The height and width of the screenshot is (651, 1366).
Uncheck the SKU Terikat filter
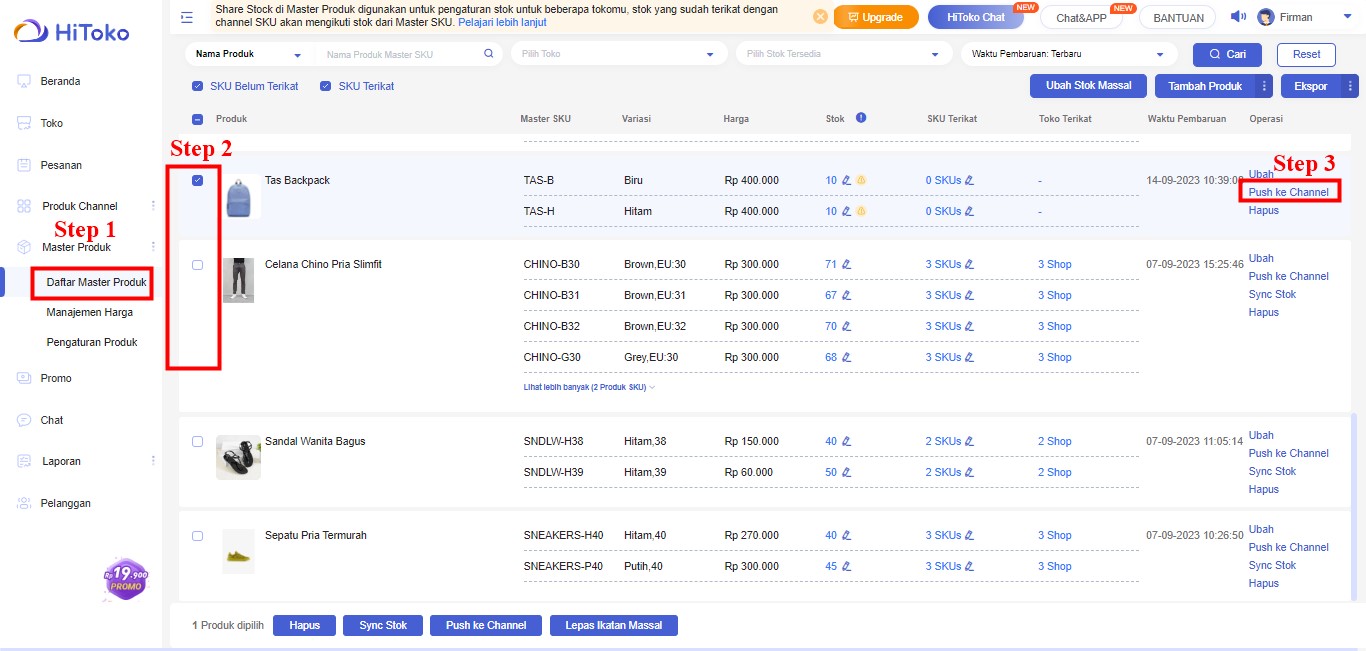coord(325,86)
